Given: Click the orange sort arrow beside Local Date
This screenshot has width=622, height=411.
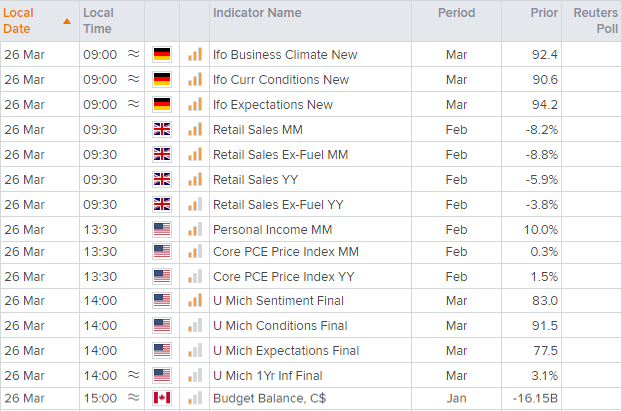Looking at the screenshot, I should (x=67, y=21).
